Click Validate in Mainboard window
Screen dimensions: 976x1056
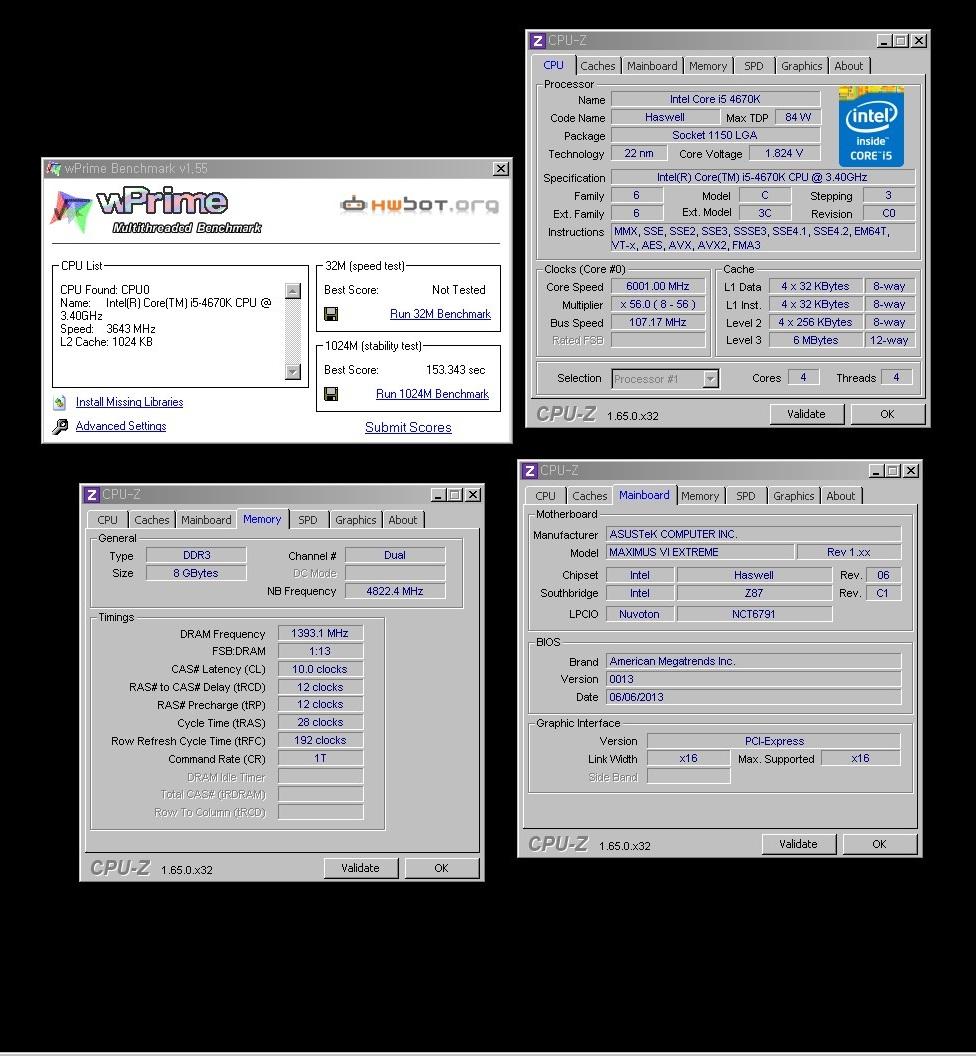798,844
